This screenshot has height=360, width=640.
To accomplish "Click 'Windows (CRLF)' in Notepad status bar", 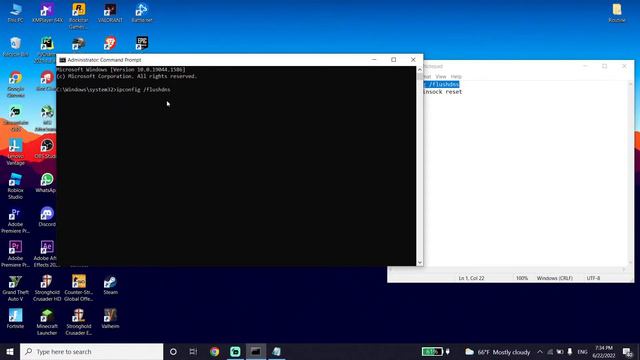I will coord(554,278).
